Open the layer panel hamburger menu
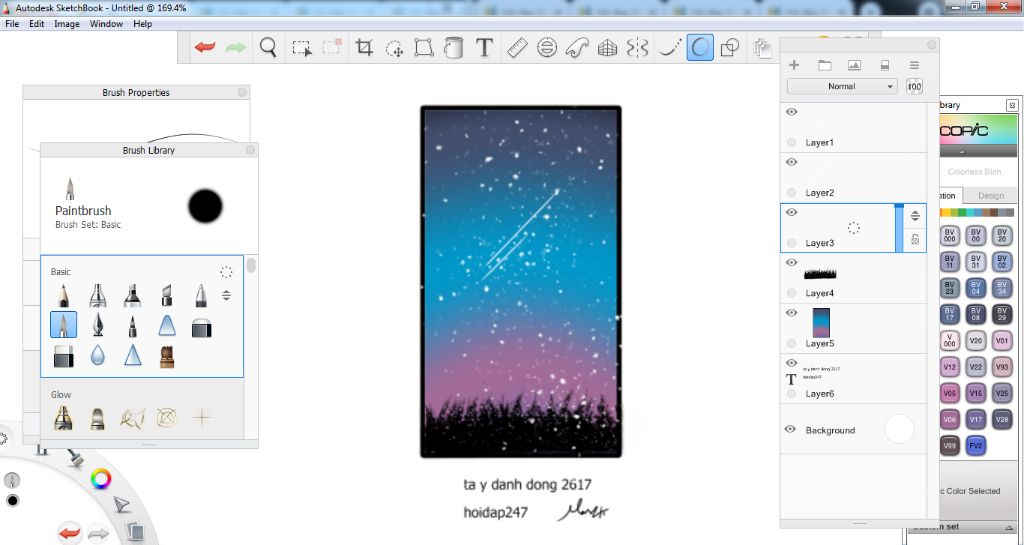Viewport: 1024px width, 545px height. coord(914,65)
